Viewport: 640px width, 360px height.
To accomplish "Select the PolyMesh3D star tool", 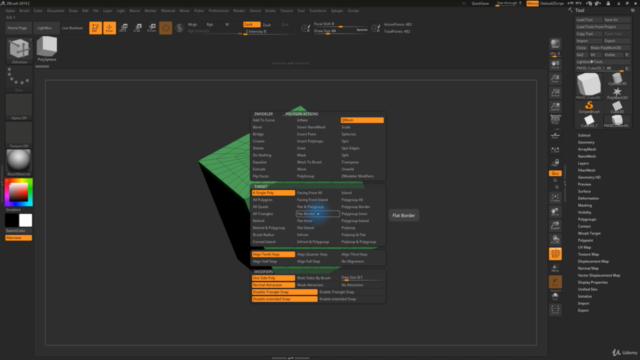I will tap(617, 93).
